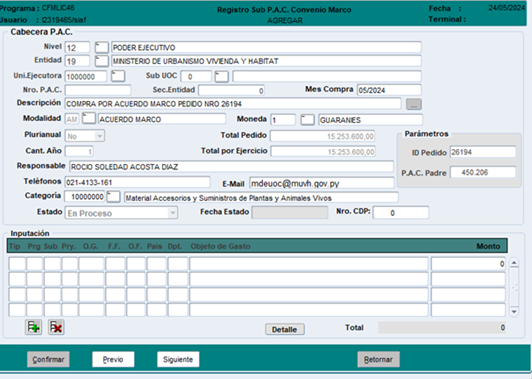Open lookup button next to Categoría field
The height and width of the screenshot is (379, 532).
tap(113, 196)
